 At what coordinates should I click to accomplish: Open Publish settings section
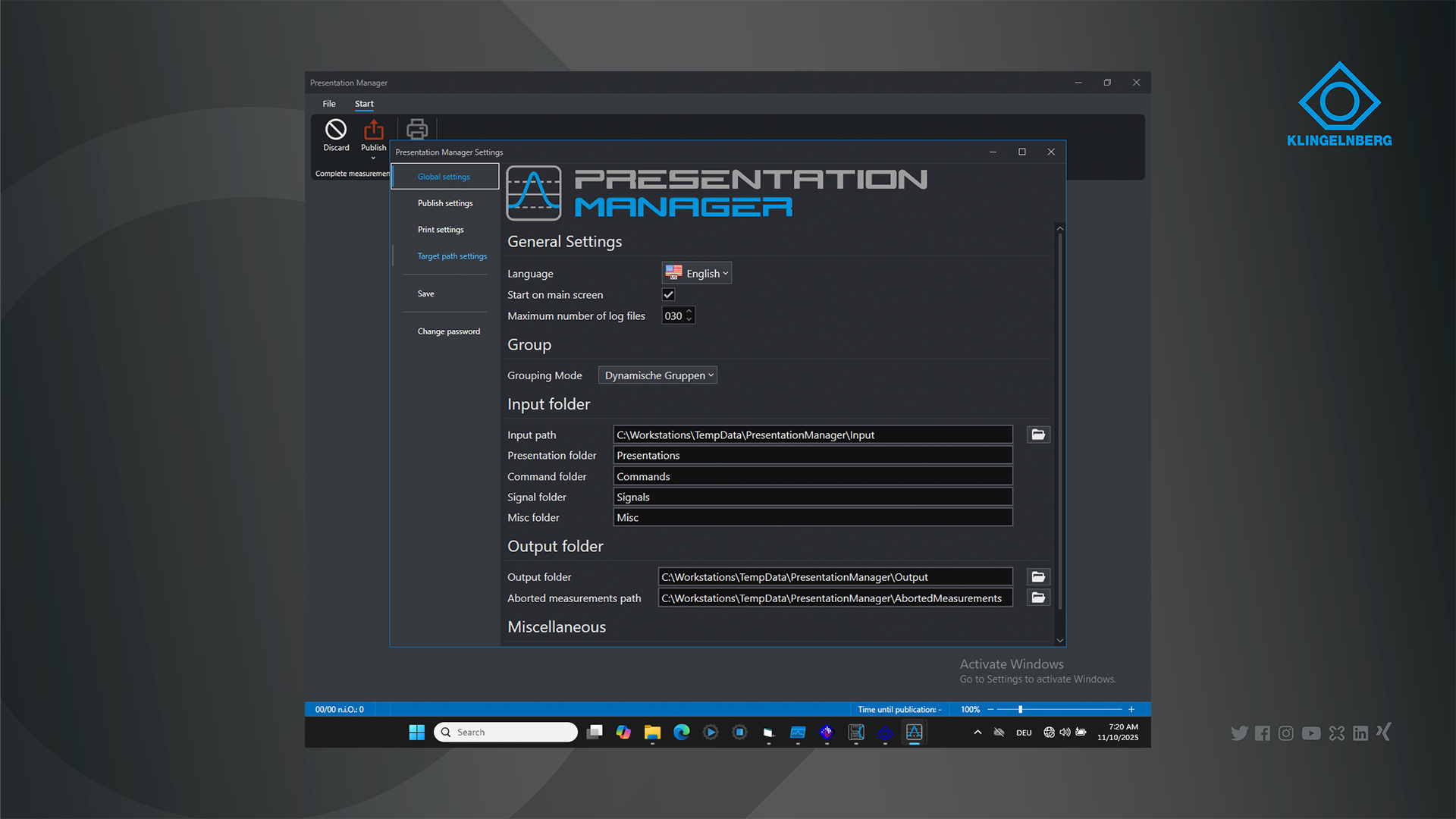(445, 203)
